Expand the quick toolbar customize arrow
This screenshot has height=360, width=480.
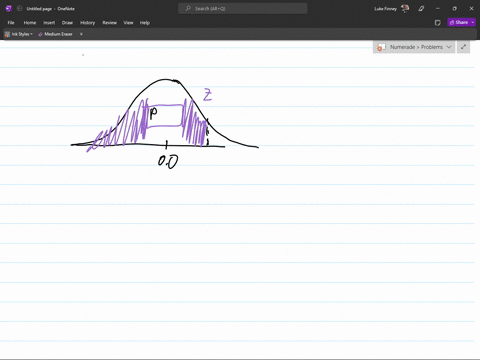click(x=81, y=34)
